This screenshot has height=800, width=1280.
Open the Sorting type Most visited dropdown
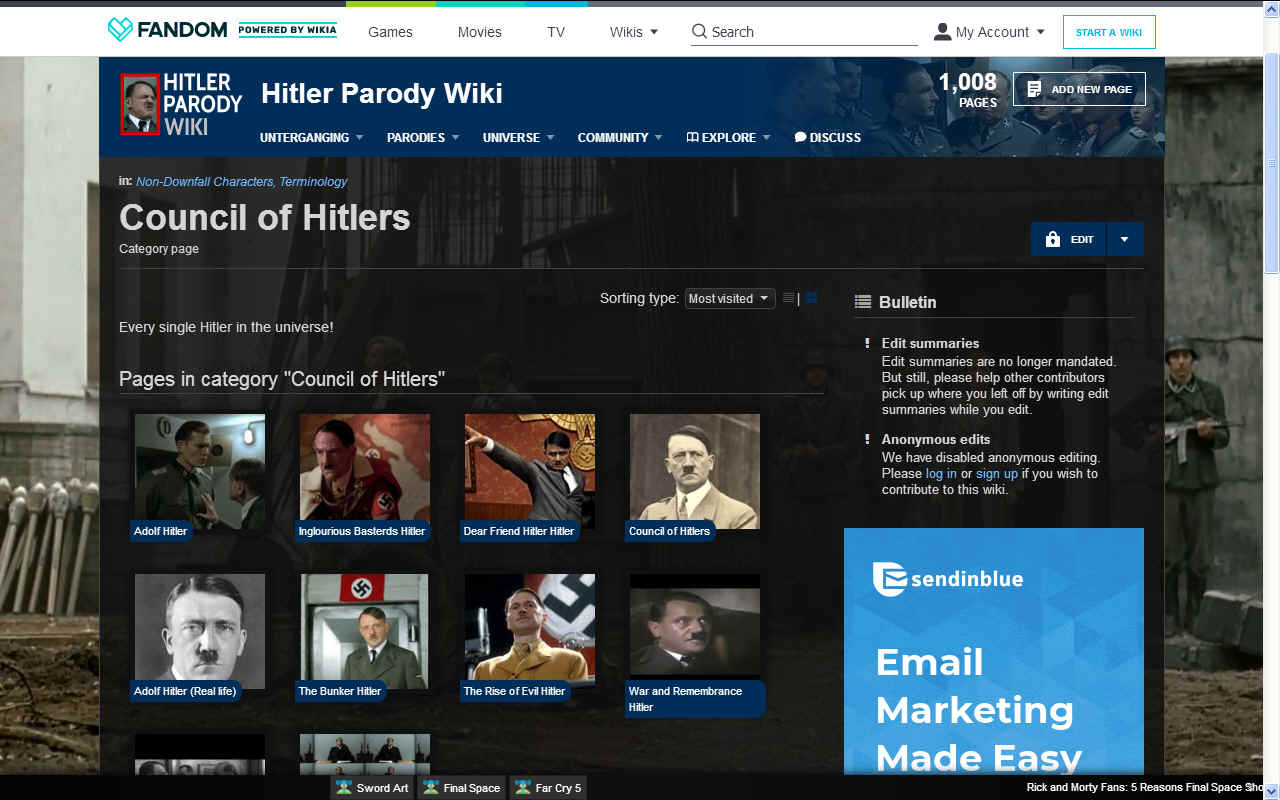point(730,298)
